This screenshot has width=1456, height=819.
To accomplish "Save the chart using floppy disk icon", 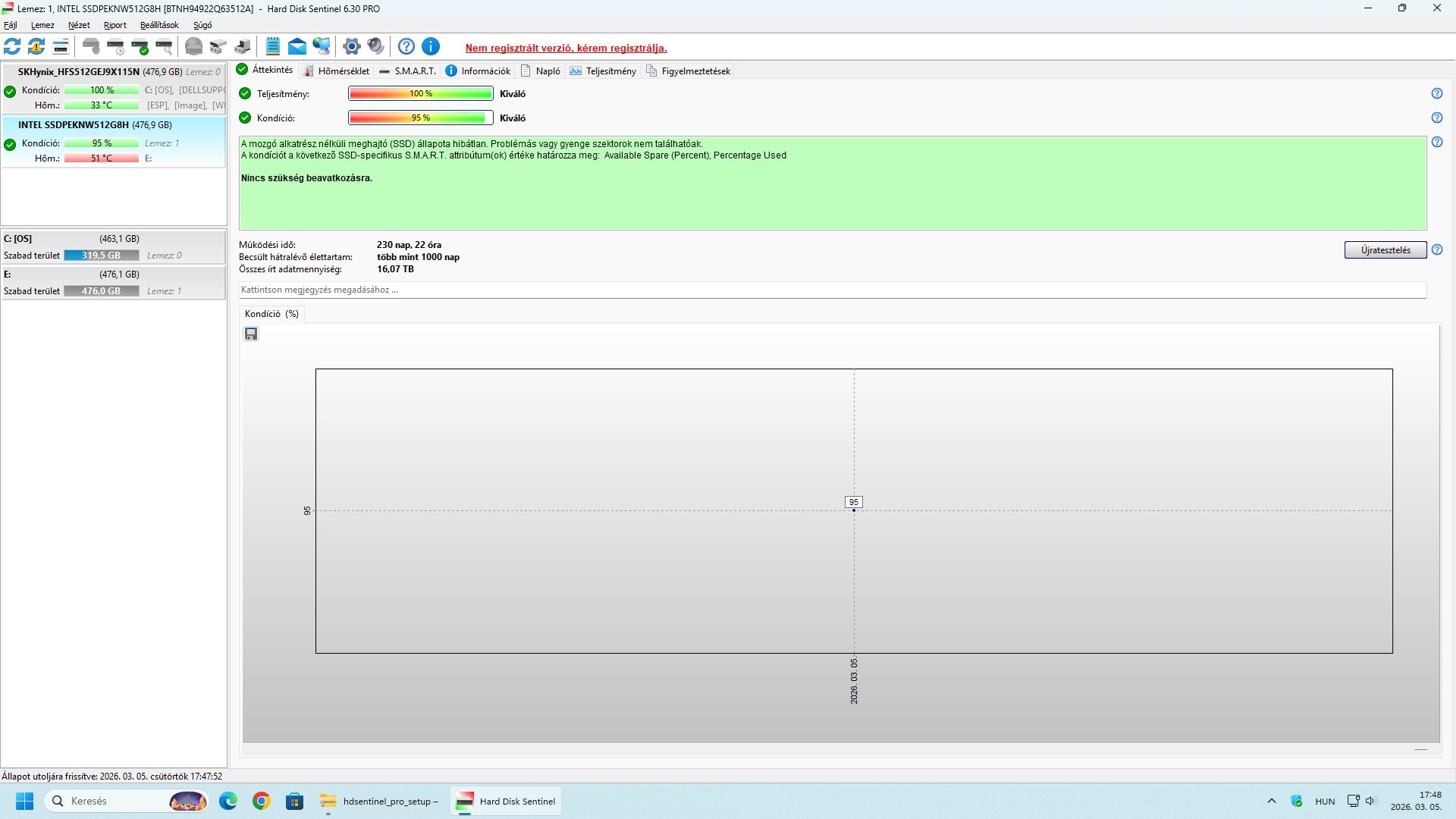I will point(251,334).
